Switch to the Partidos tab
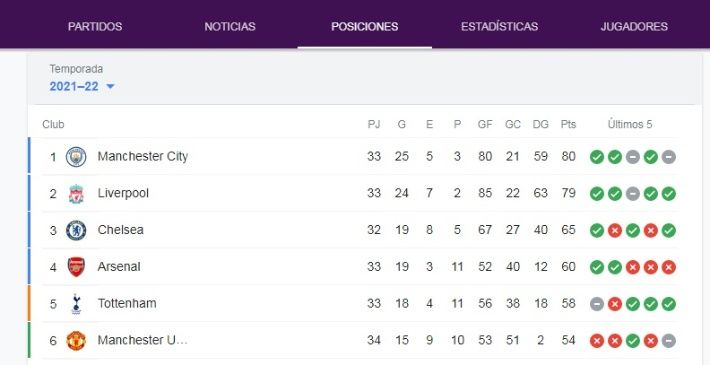Viewport: 710px width, 365px height. [95, 26]
